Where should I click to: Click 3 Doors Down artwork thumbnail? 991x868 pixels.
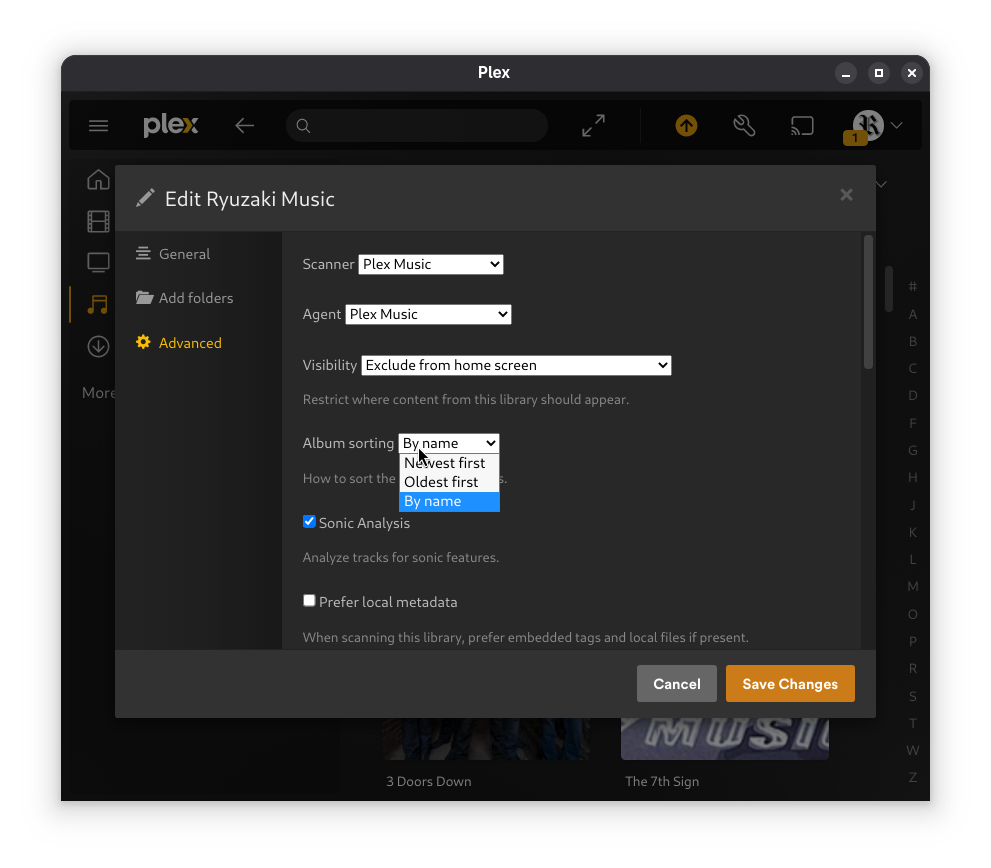[x=485, y=738]
